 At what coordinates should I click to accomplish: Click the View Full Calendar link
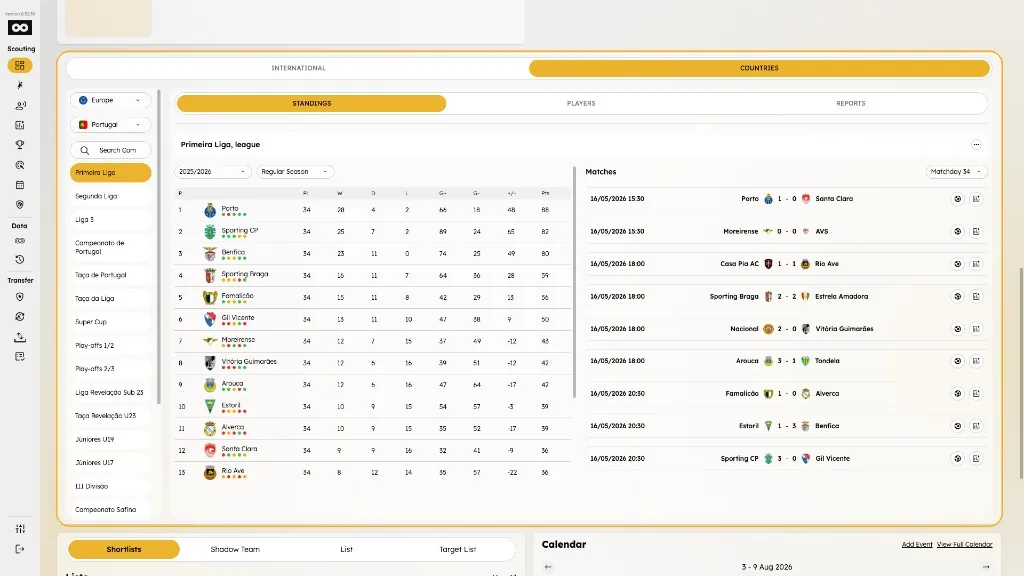(965, 545)
